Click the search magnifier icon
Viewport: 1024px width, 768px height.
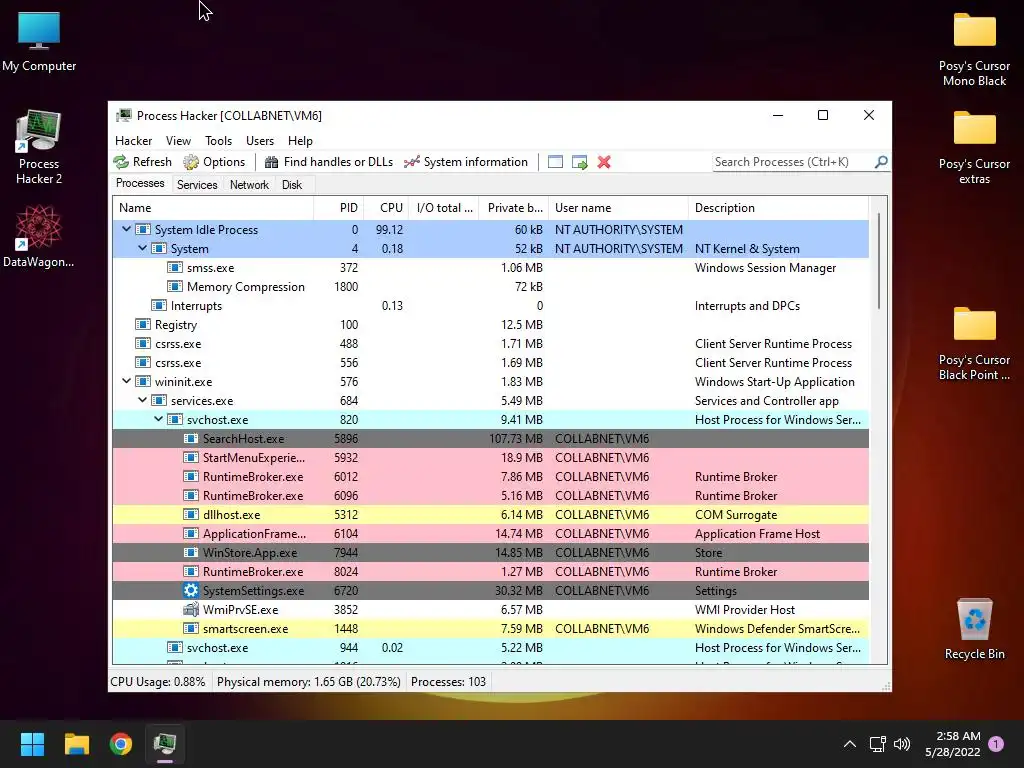pyautogui.click(x=881, y=162)
